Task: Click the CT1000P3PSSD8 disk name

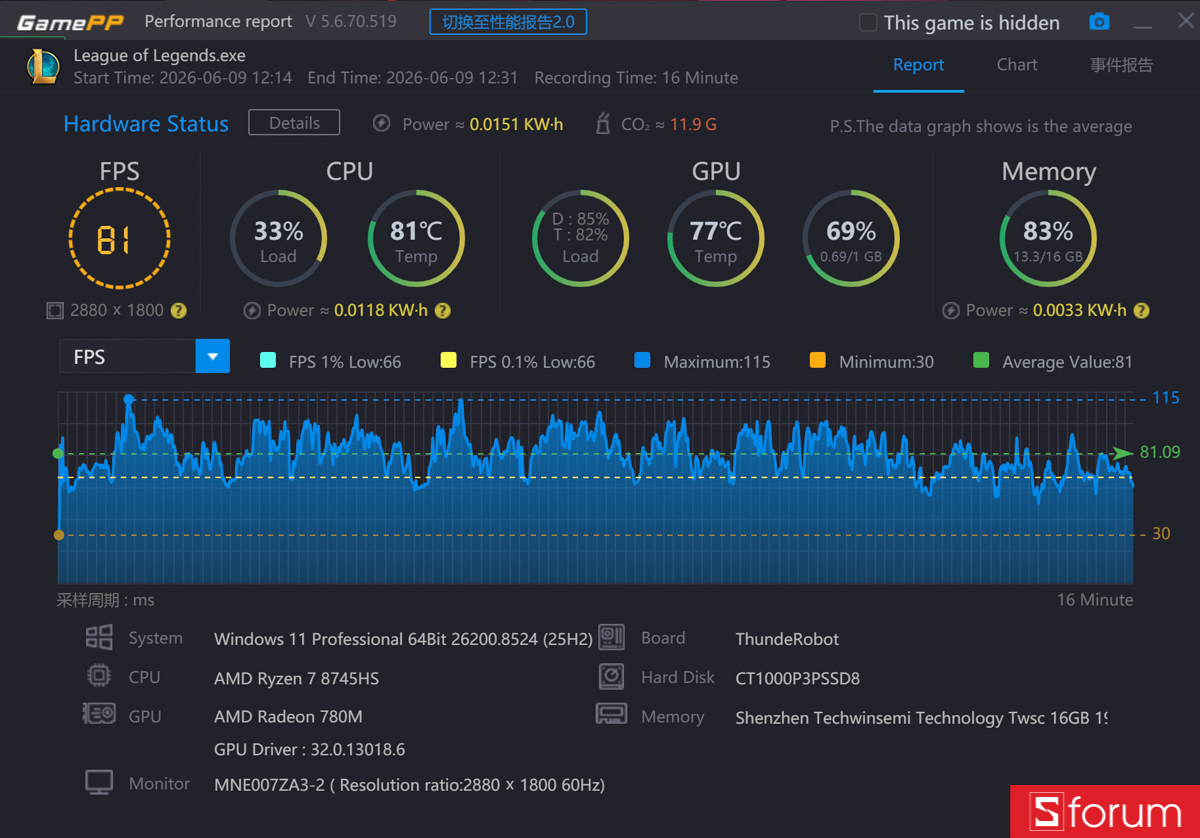Action: (x=797, y=678)
